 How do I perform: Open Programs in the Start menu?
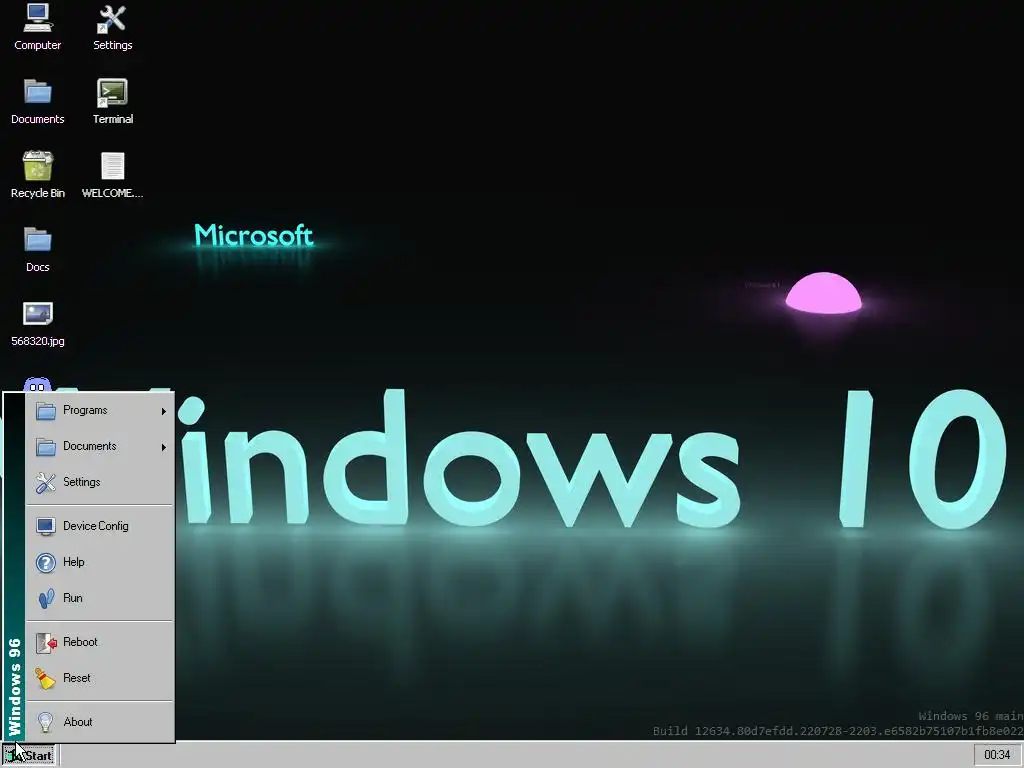[100, 410]
